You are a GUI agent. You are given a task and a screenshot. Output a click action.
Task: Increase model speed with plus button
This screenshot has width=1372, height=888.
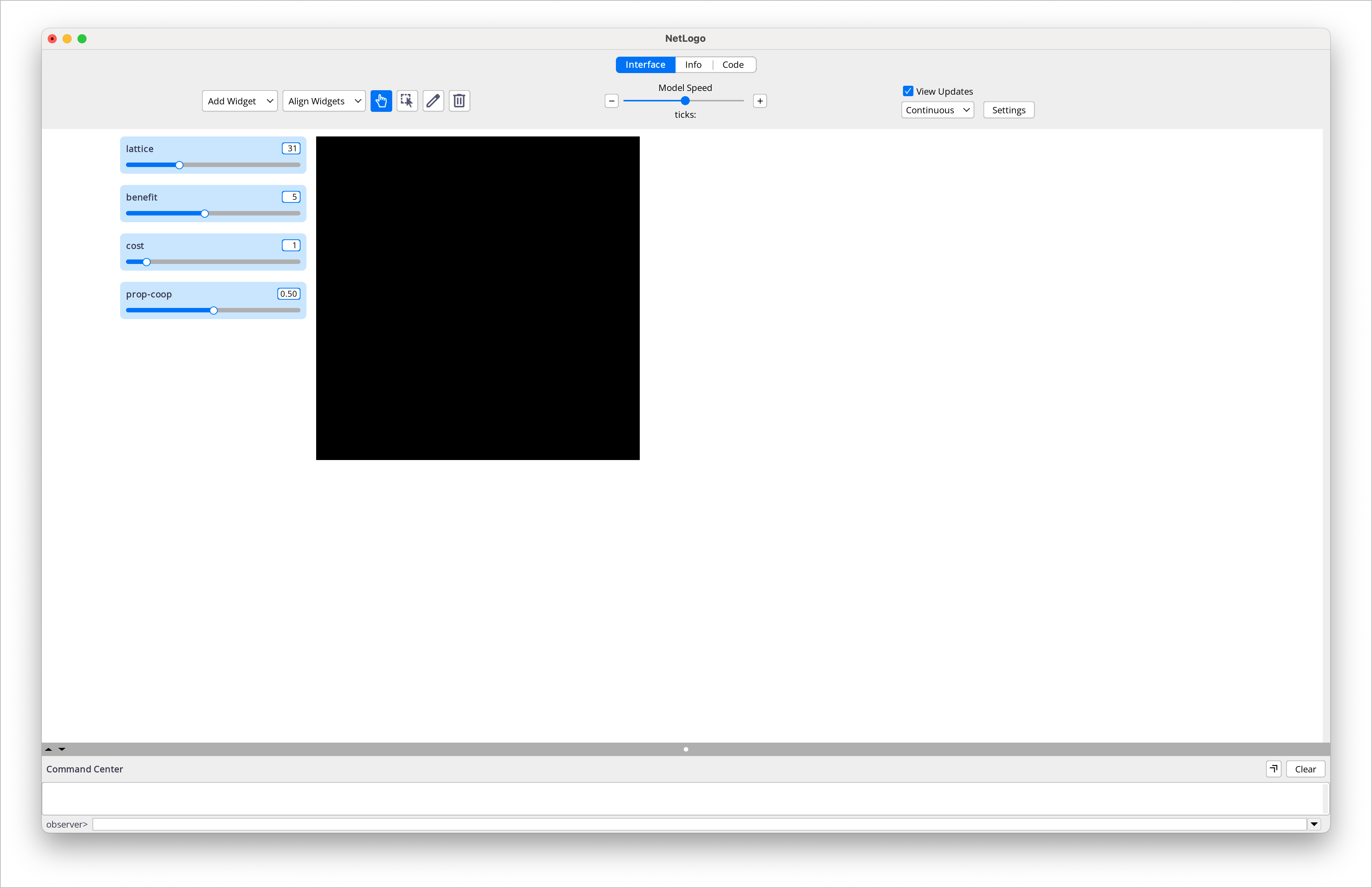[760, 101]
